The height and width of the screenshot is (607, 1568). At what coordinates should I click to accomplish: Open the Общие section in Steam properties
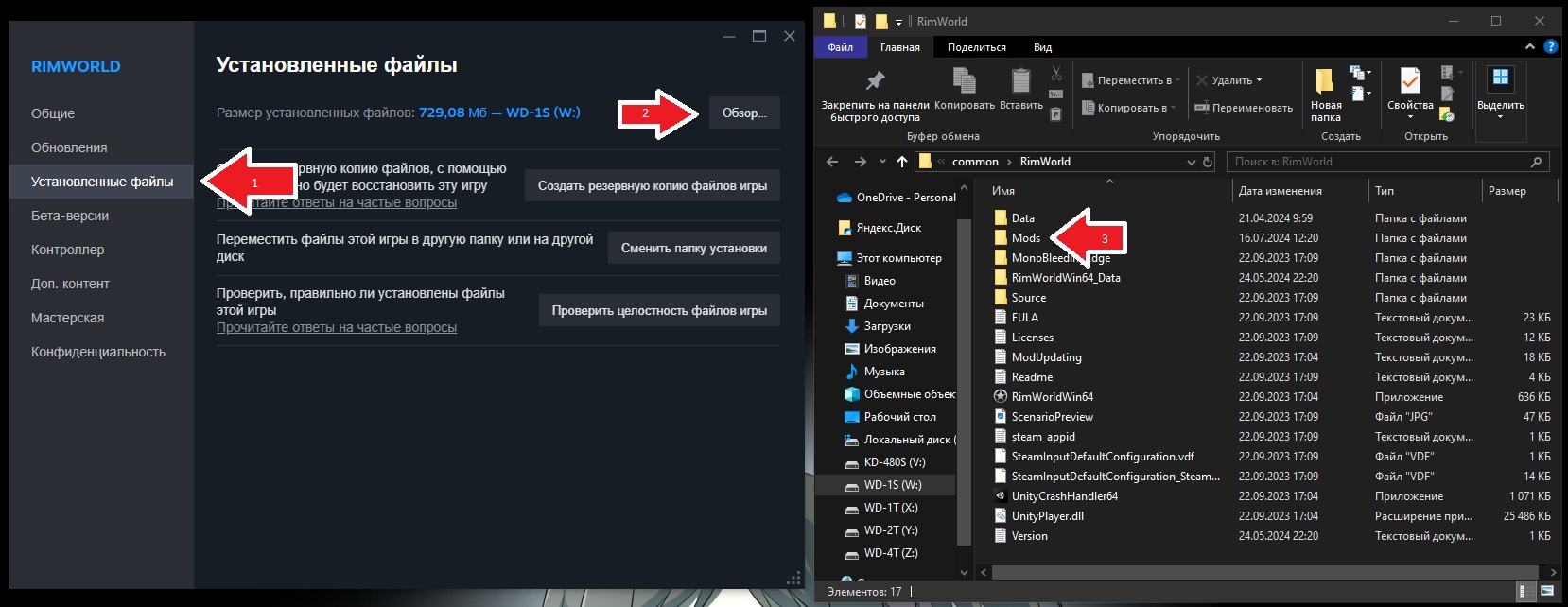(101, 113)
